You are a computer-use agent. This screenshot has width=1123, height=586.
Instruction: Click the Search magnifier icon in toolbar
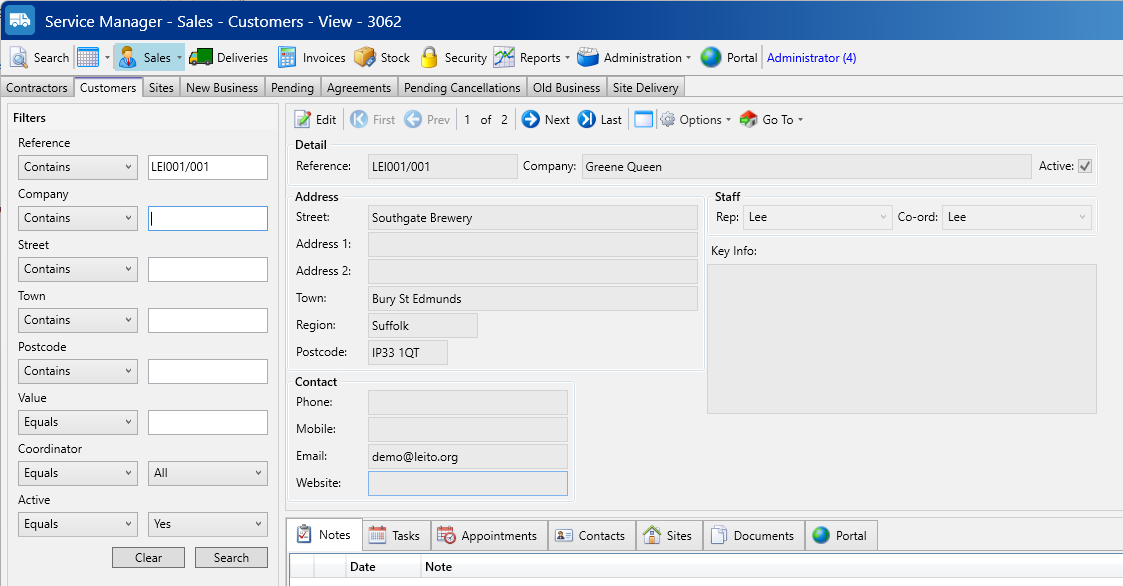(x=19, y=58)
